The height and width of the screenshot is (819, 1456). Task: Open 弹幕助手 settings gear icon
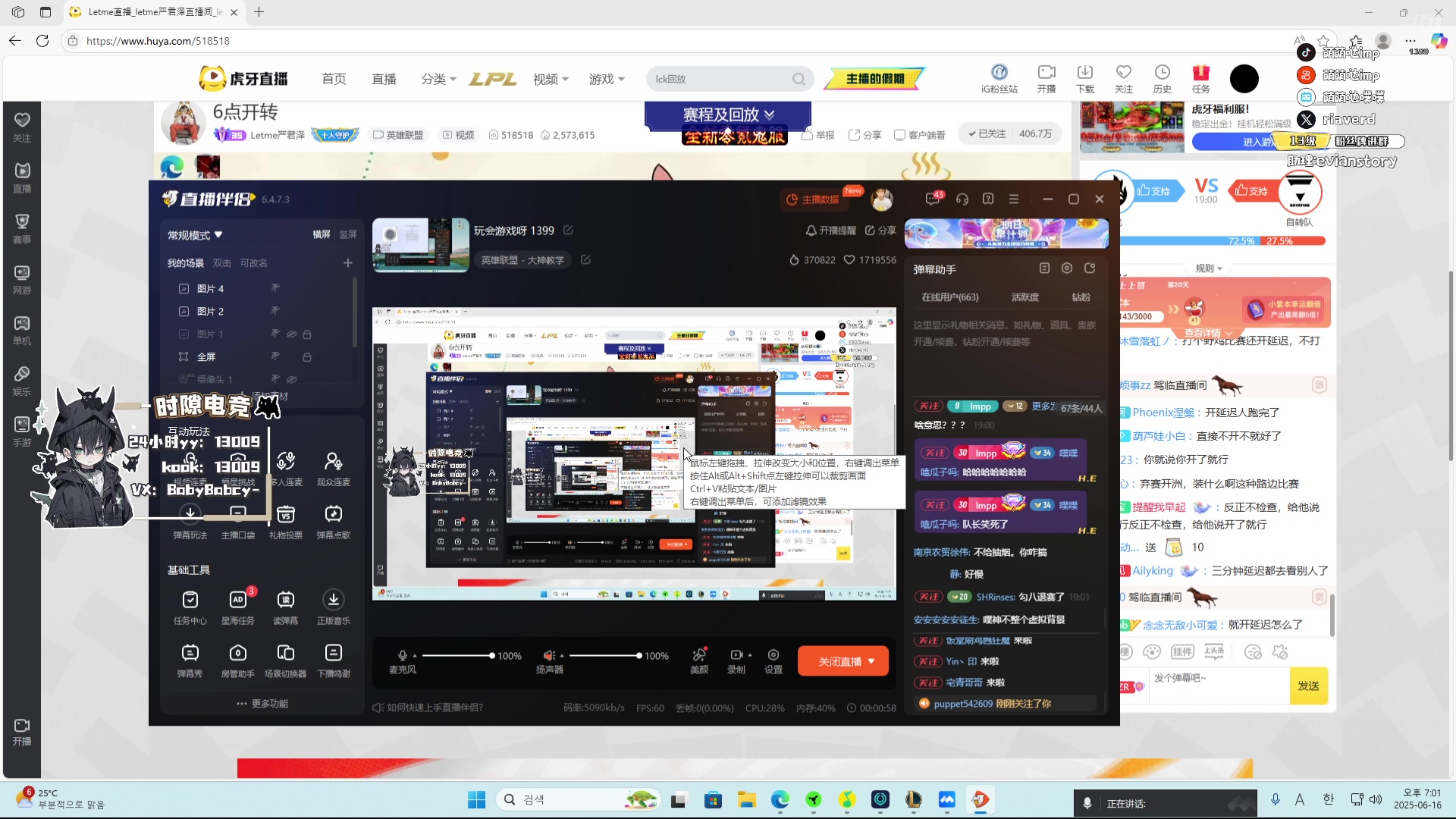[x=1067, y=268]
